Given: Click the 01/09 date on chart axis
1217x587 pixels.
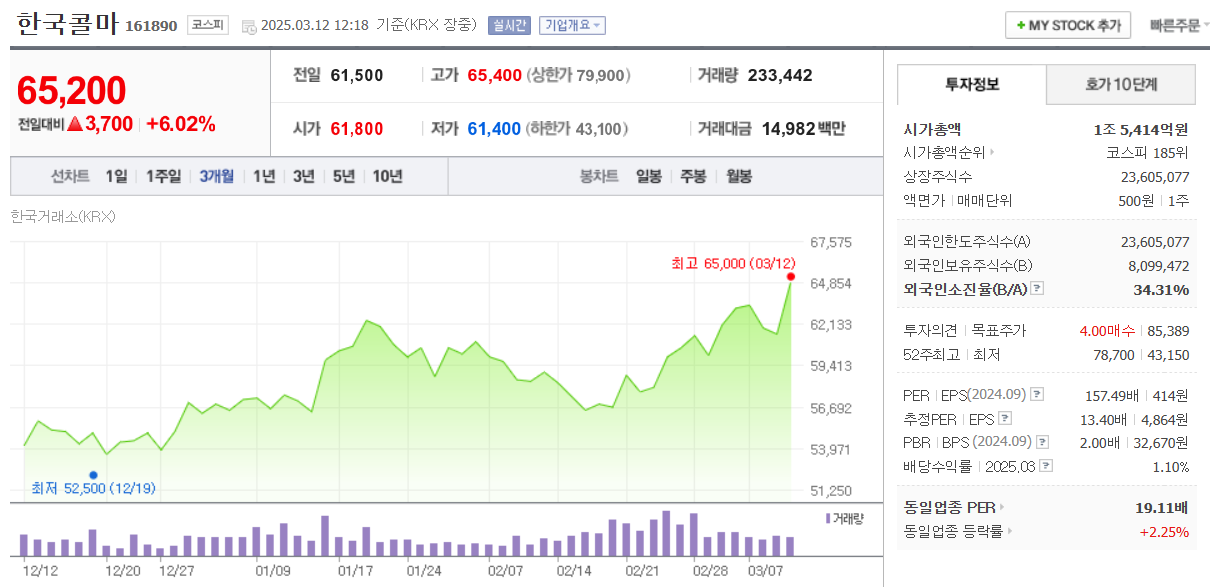Looking at the screenshot, I should pos(273,571).
